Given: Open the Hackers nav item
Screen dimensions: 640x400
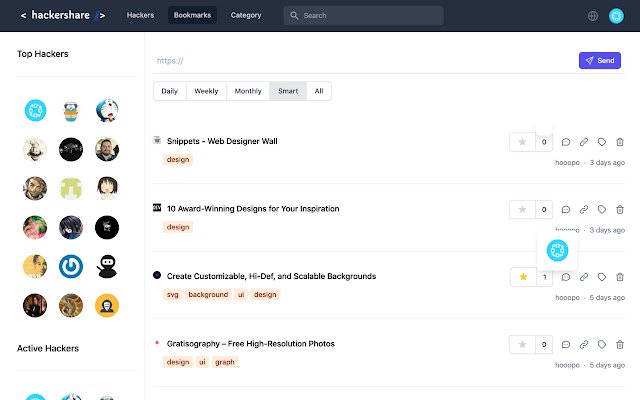Looking at the screenshot, I should (x=140, y=15).
